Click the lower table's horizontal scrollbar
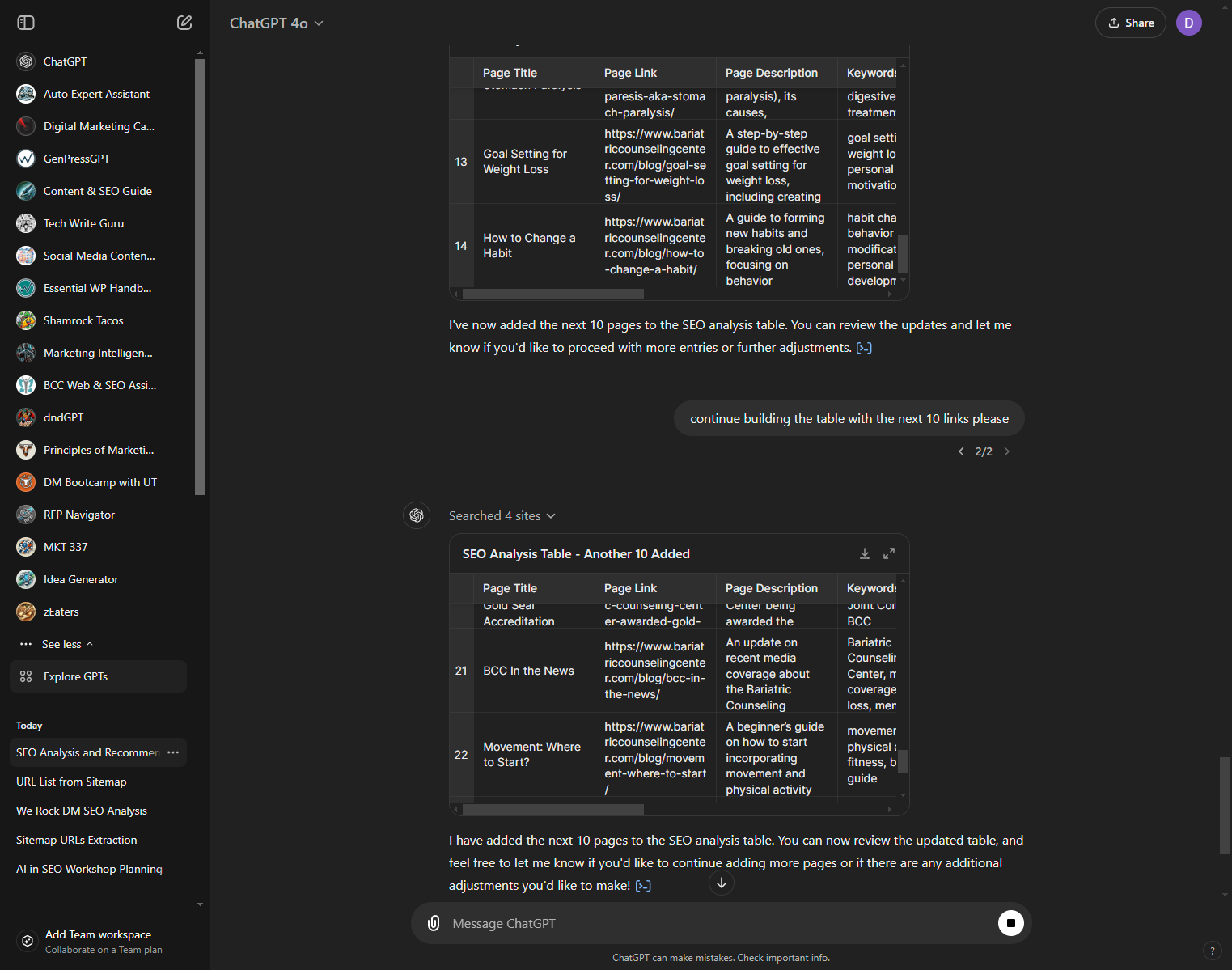Screen dimensions: 1232x970 pyautogui.click(x=553, y=809)
